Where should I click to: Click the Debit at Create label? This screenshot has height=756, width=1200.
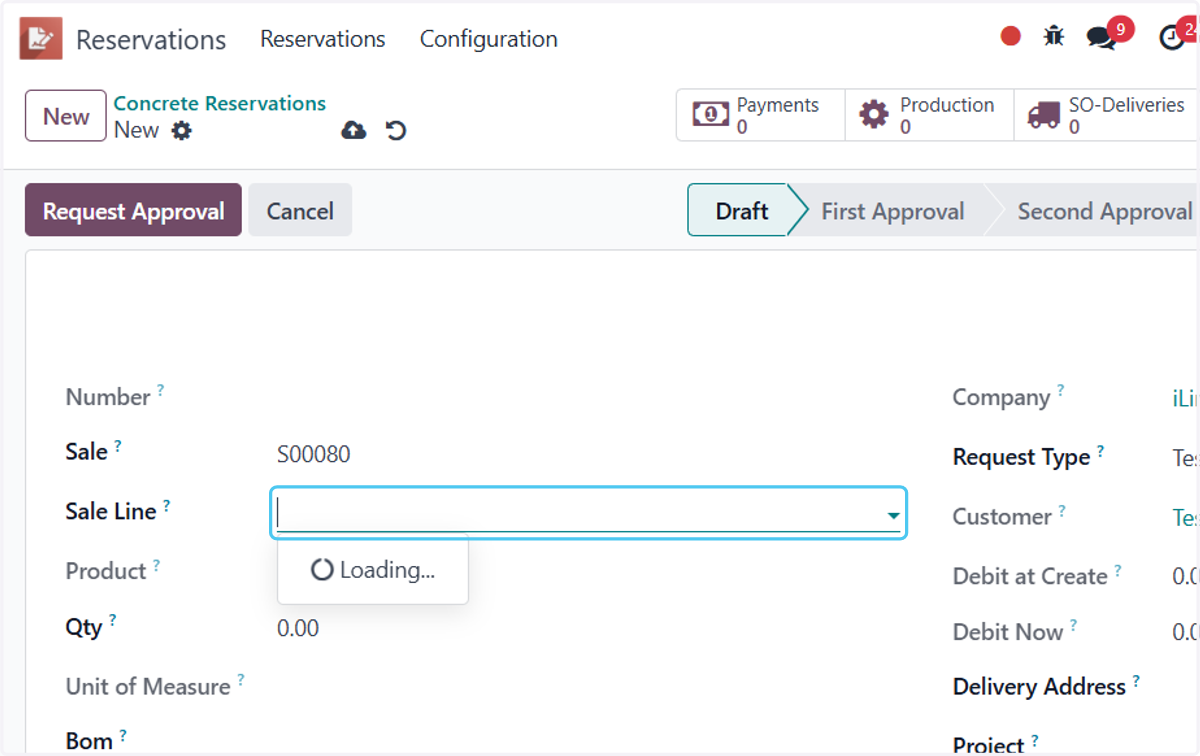pos(1030,576)
